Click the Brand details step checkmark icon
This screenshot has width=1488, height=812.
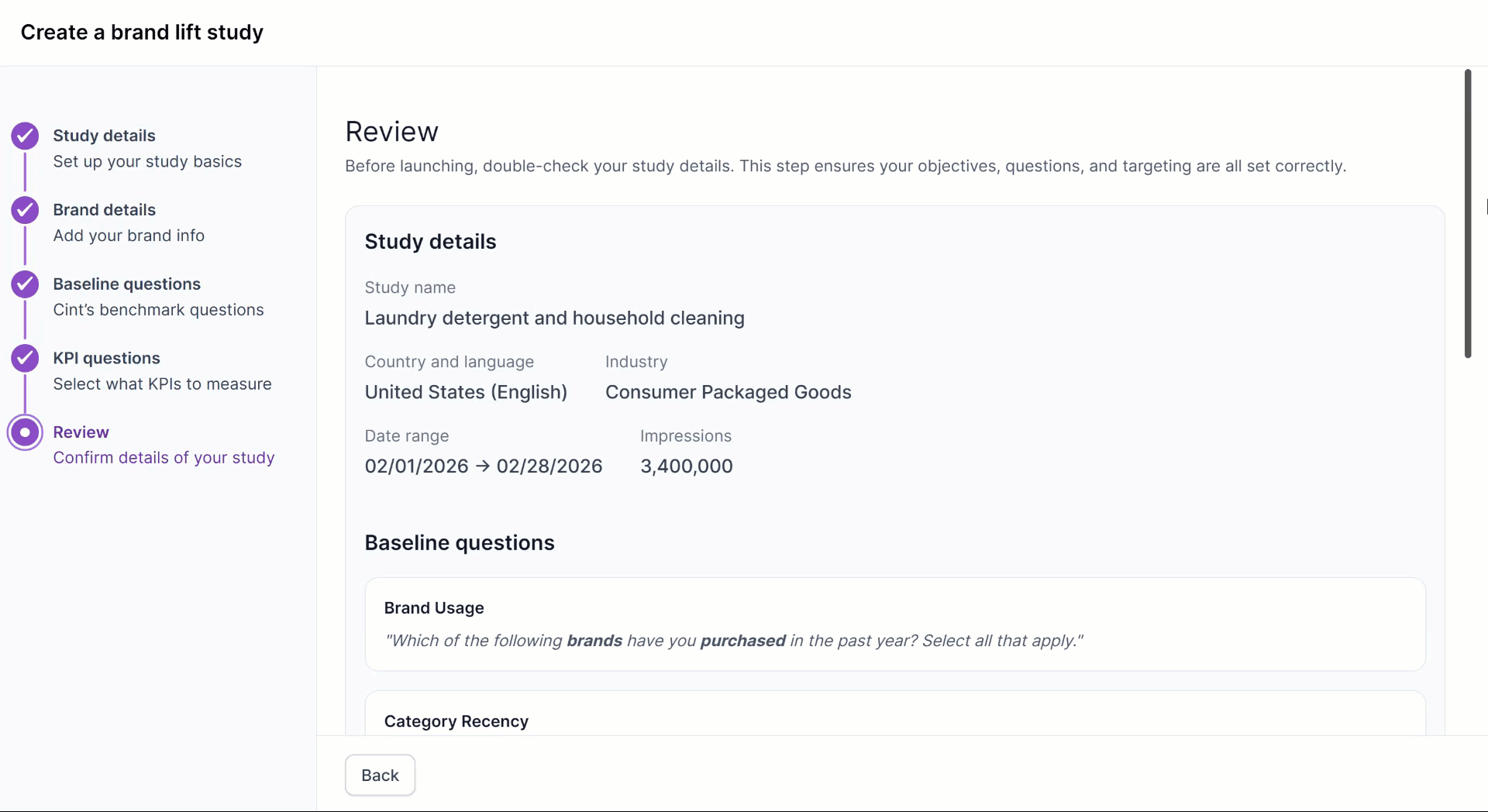(x=25, y=210)
